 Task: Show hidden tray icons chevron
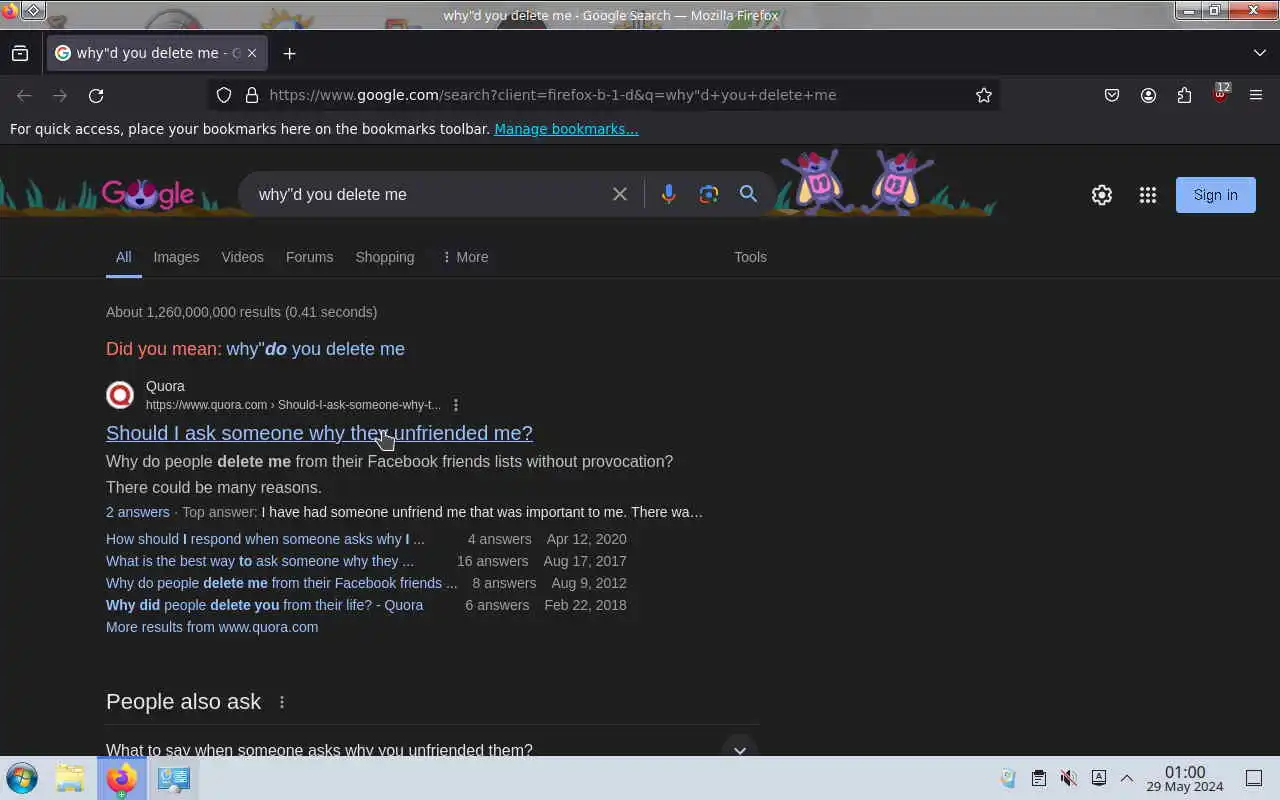tap(1127, 778)
